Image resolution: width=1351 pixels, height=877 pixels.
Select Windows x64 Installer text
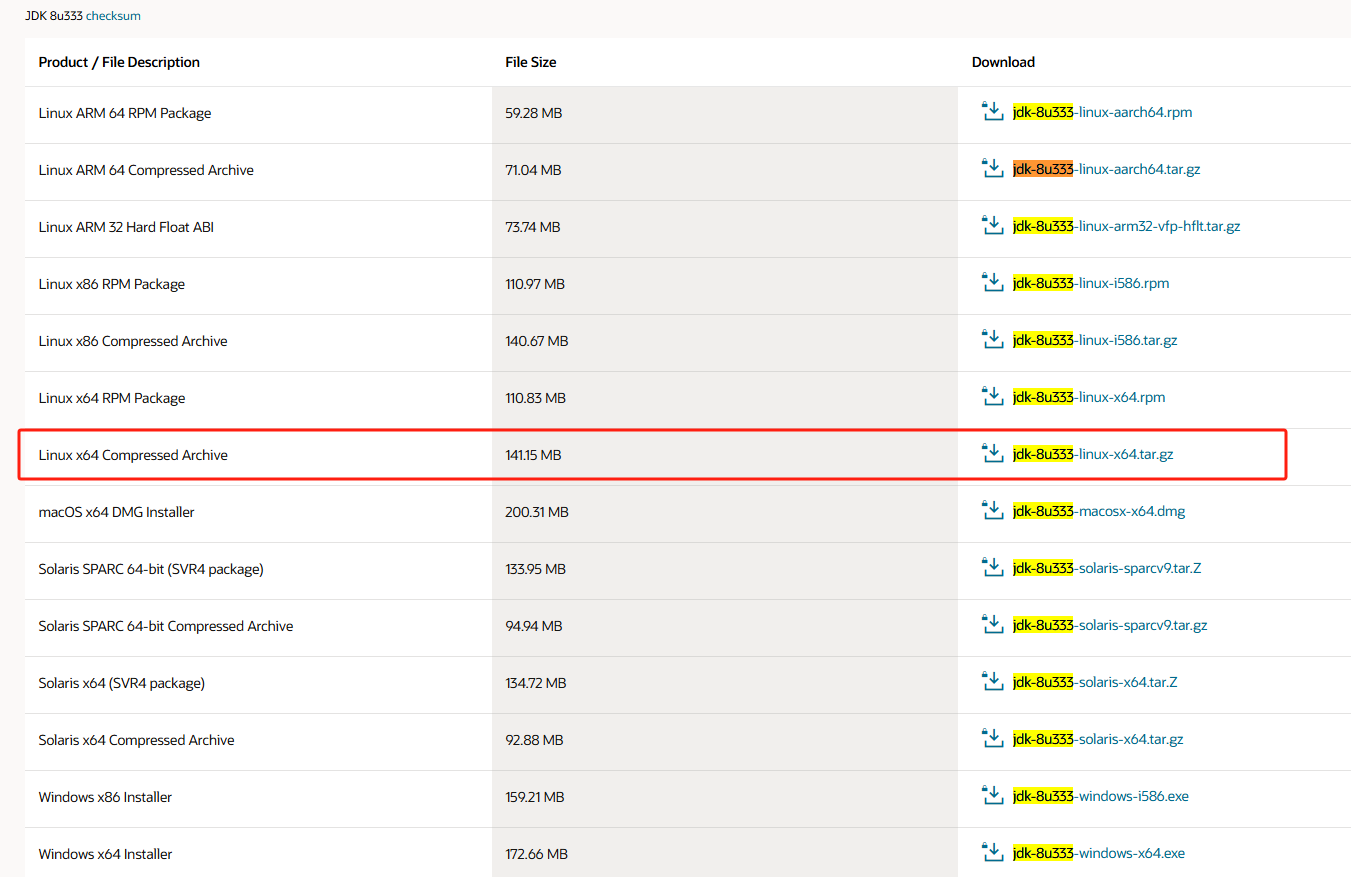[105, 854]
